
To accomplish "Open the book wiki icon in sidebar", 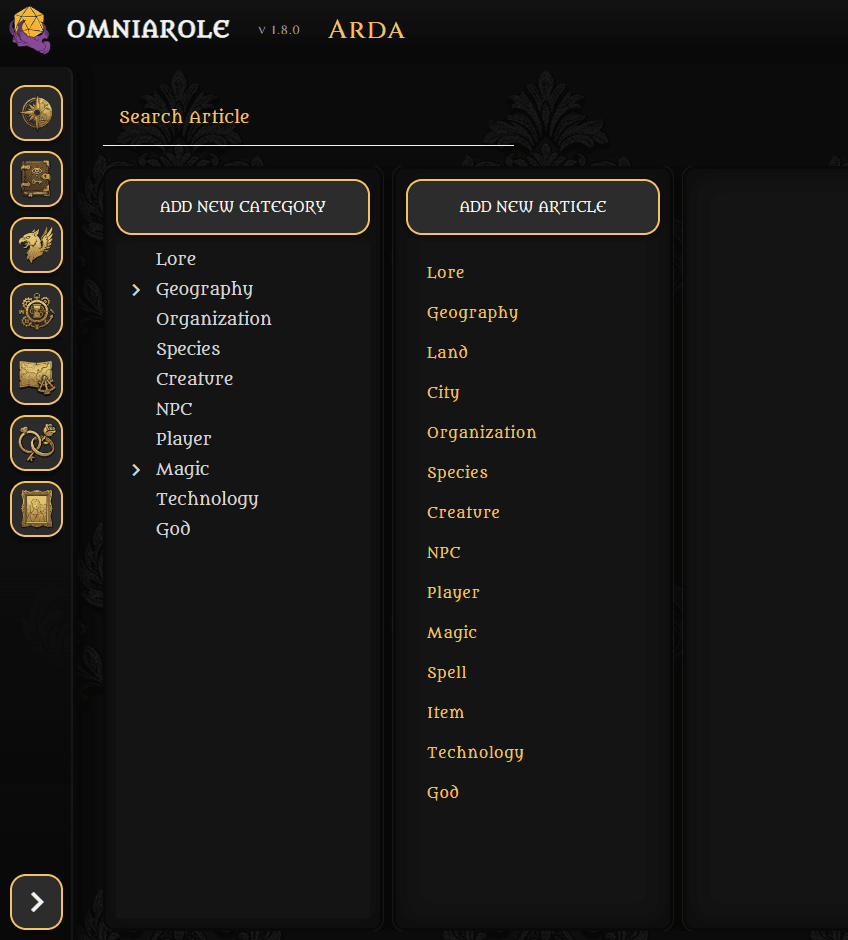I will tap(37, 179).
